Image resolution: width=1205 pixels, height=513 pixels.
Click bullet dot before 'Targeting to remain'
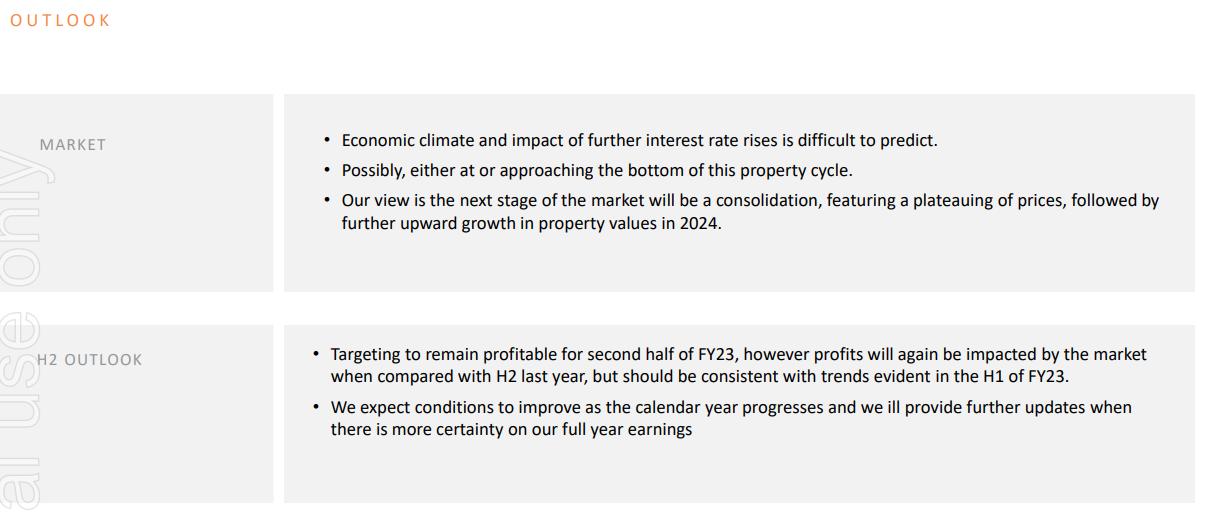(x=316, y=354)
